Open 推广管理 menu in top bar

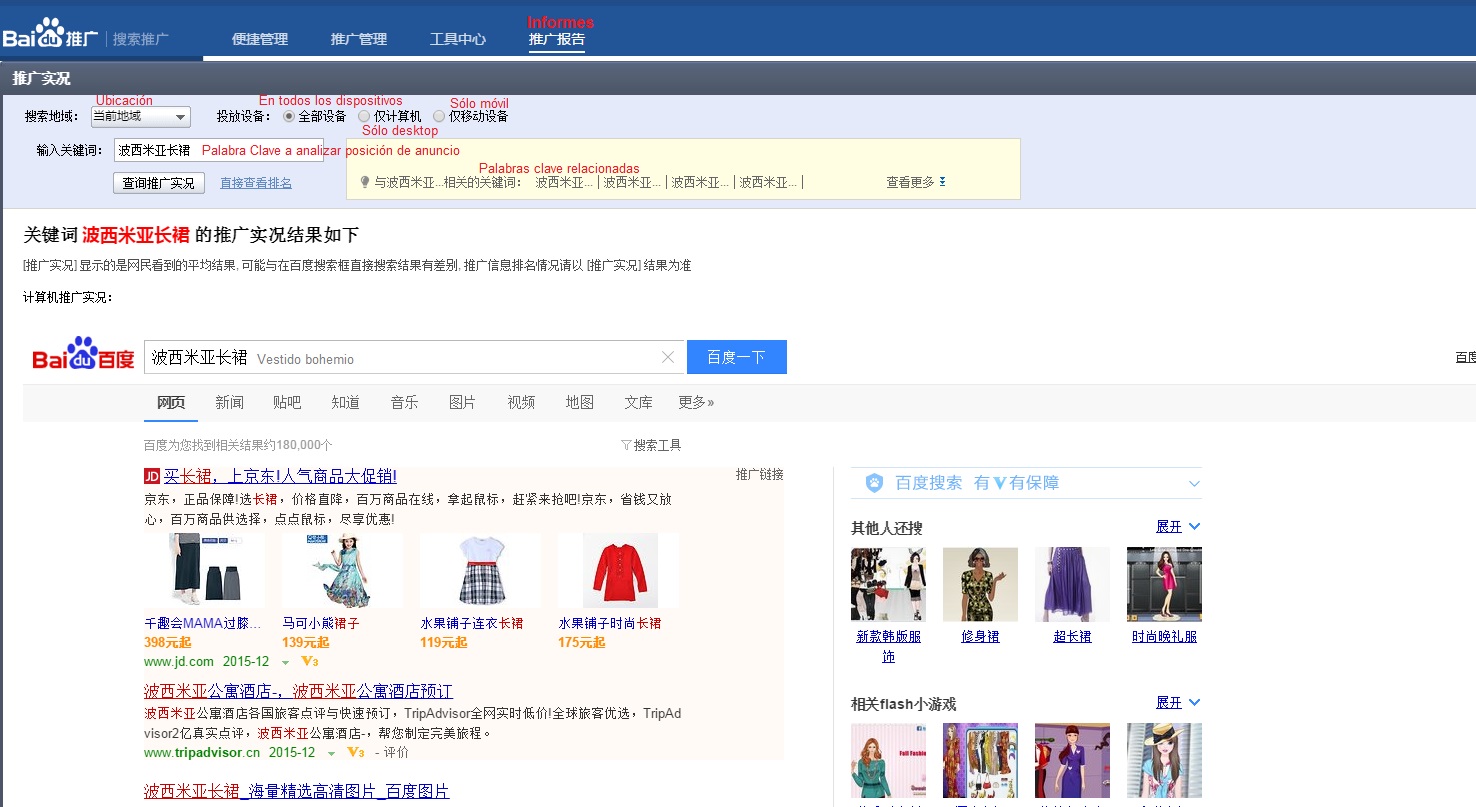359,39
